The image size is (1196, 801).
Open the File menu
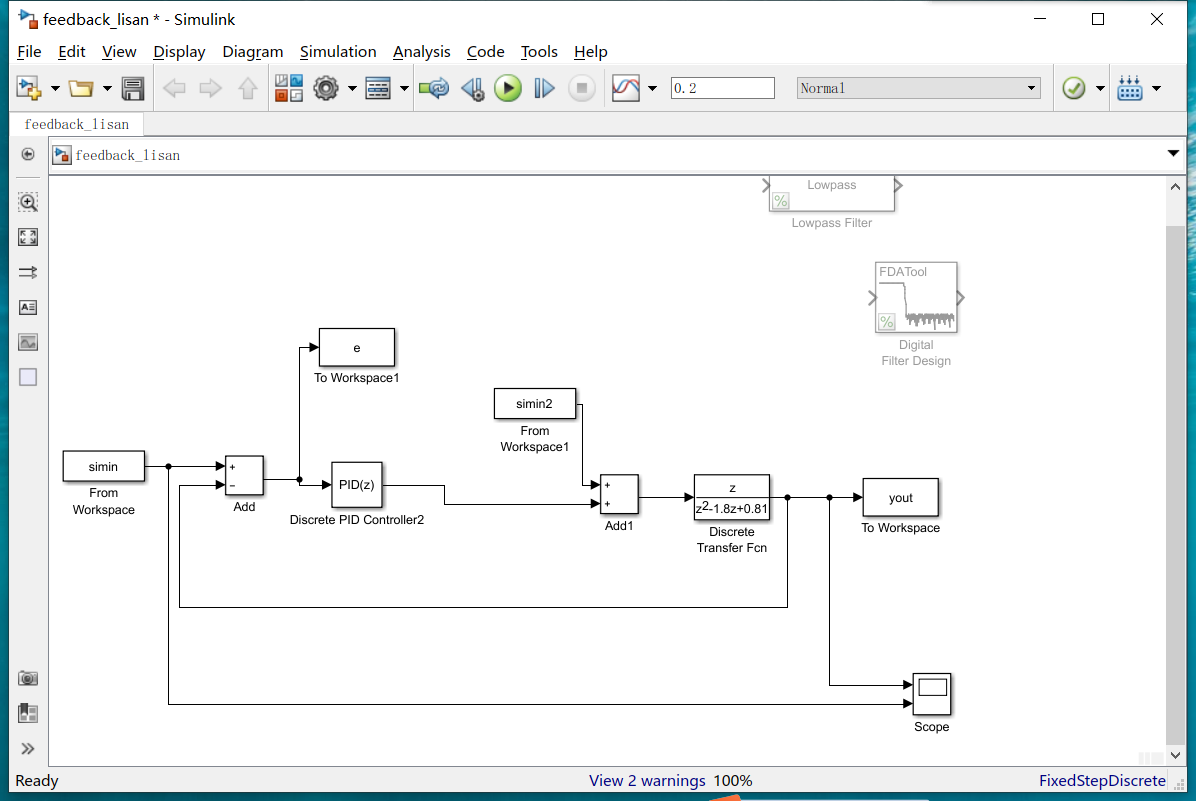[x=29, y=52]
